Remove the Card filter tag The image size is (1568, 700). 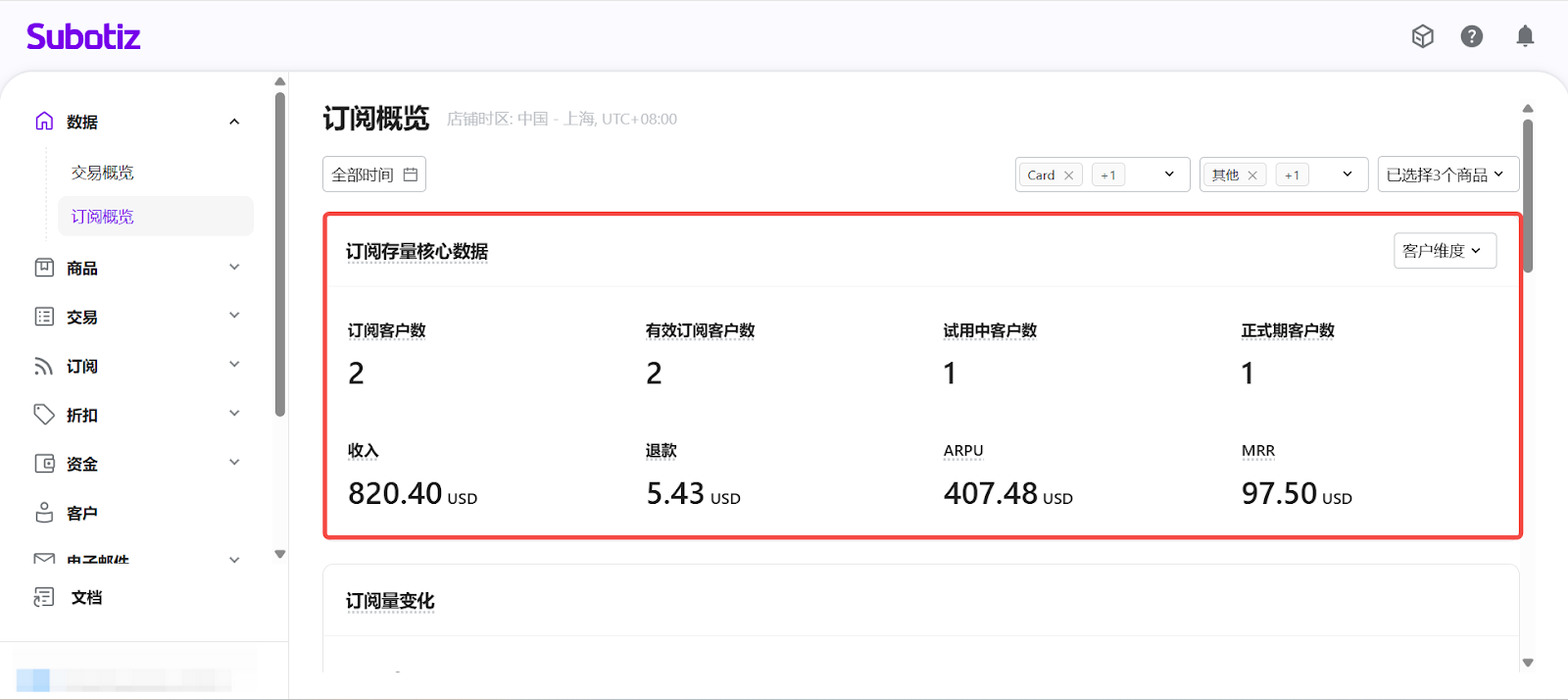click(x=1069, y=175)
